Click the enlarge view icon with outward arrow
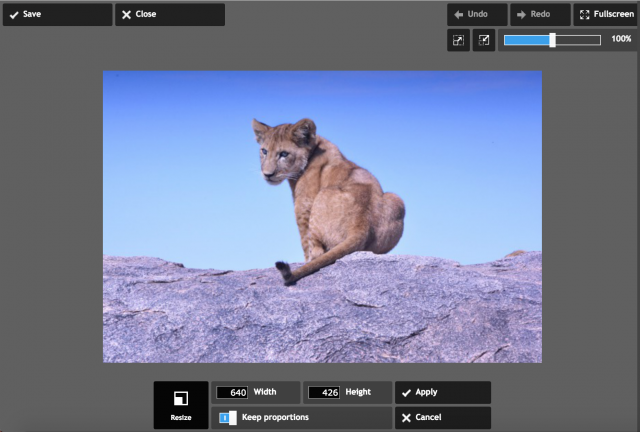This screenshot has width=640, height=432. point(458,40)
